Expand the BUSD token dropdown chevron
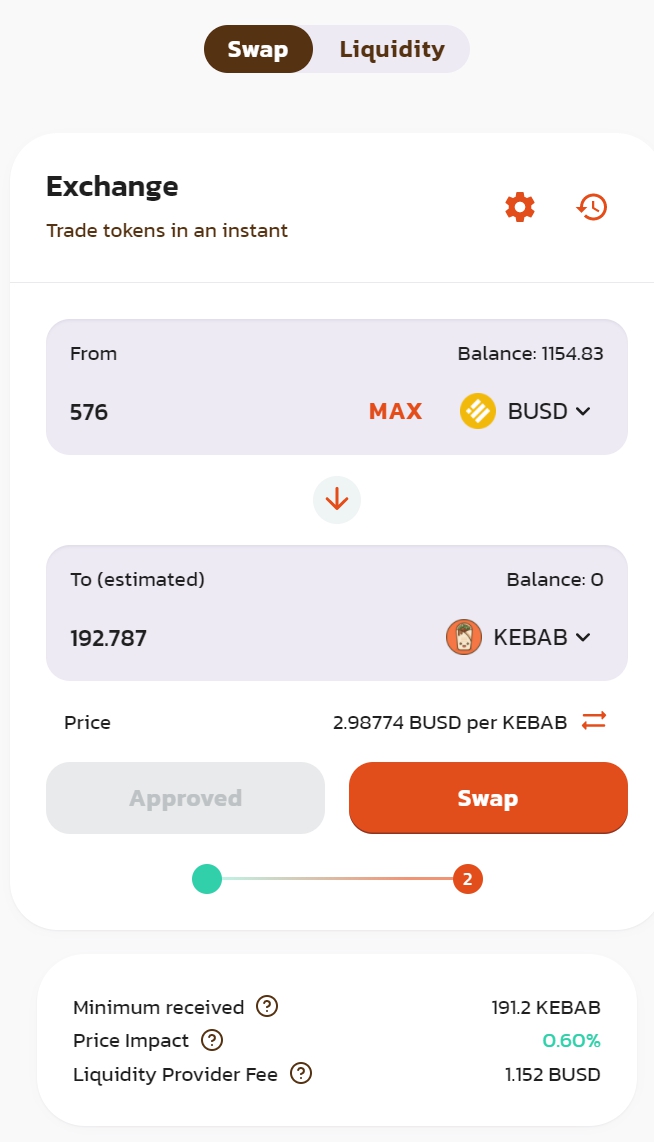This screenshot has height=1142, width=654. 583,411
